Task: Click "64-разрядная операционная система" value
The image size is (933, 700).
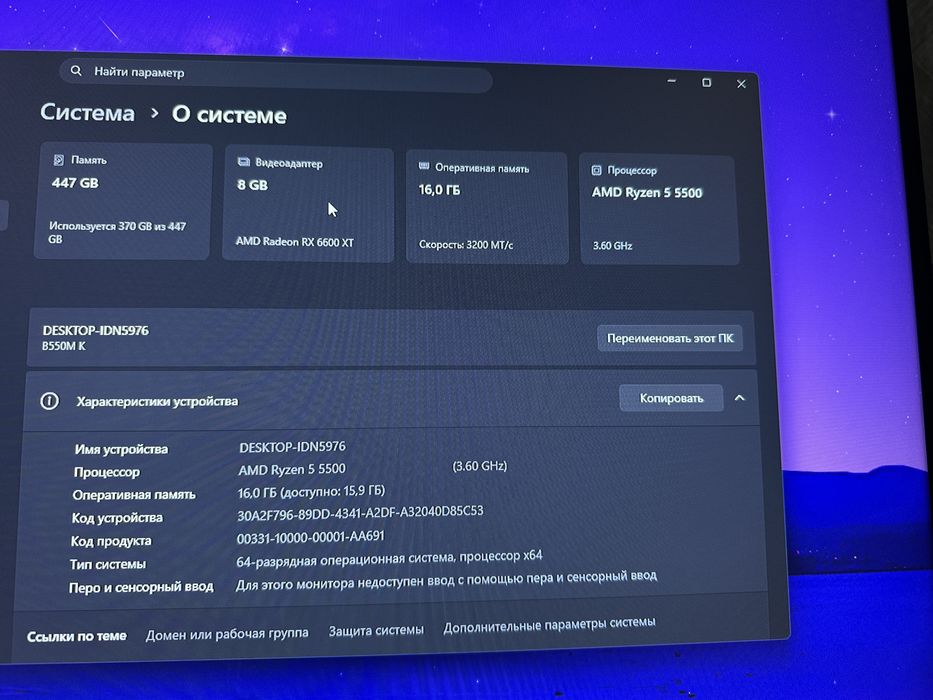Action: 346,560
